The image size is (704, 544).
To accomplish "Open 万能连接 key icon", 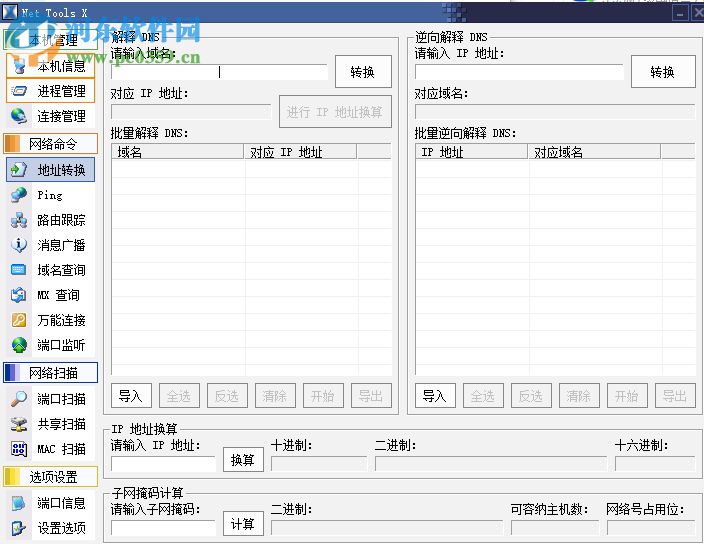I will pos(19,320).
